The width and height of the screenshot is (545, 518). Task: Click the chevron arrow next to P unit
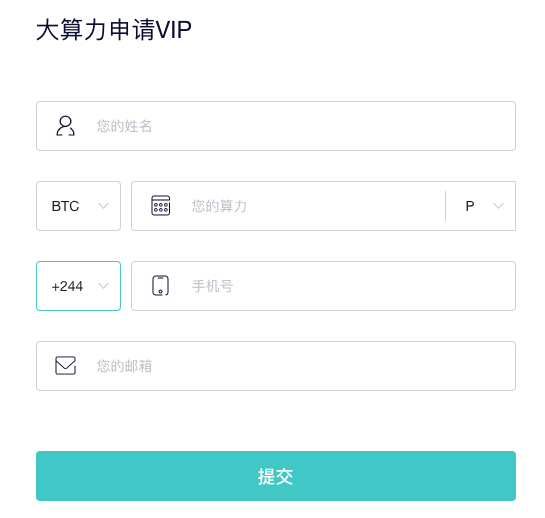(498, 206)
